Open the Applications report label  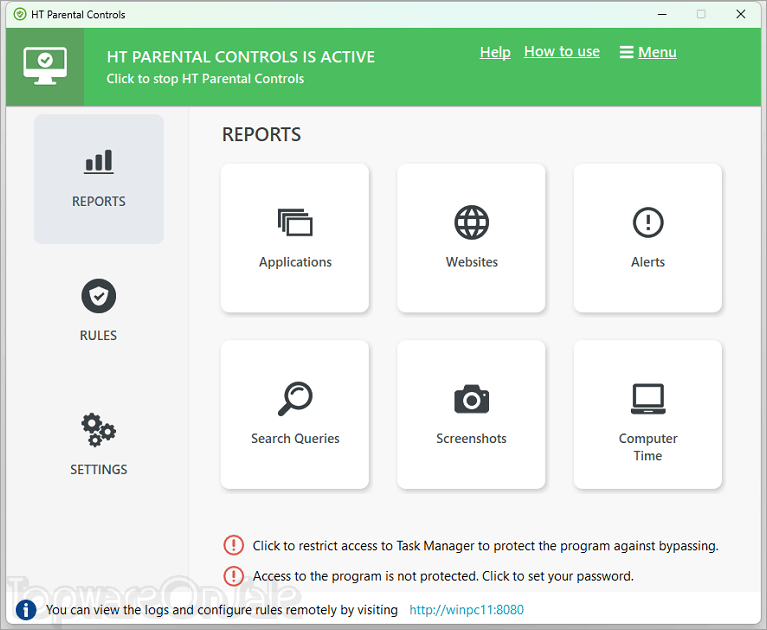pos(295,262)
